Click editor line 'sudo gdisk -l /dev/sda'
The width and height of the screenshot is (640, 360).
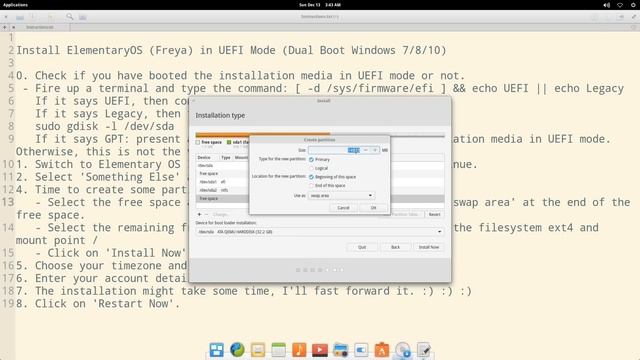pos(104,126)
